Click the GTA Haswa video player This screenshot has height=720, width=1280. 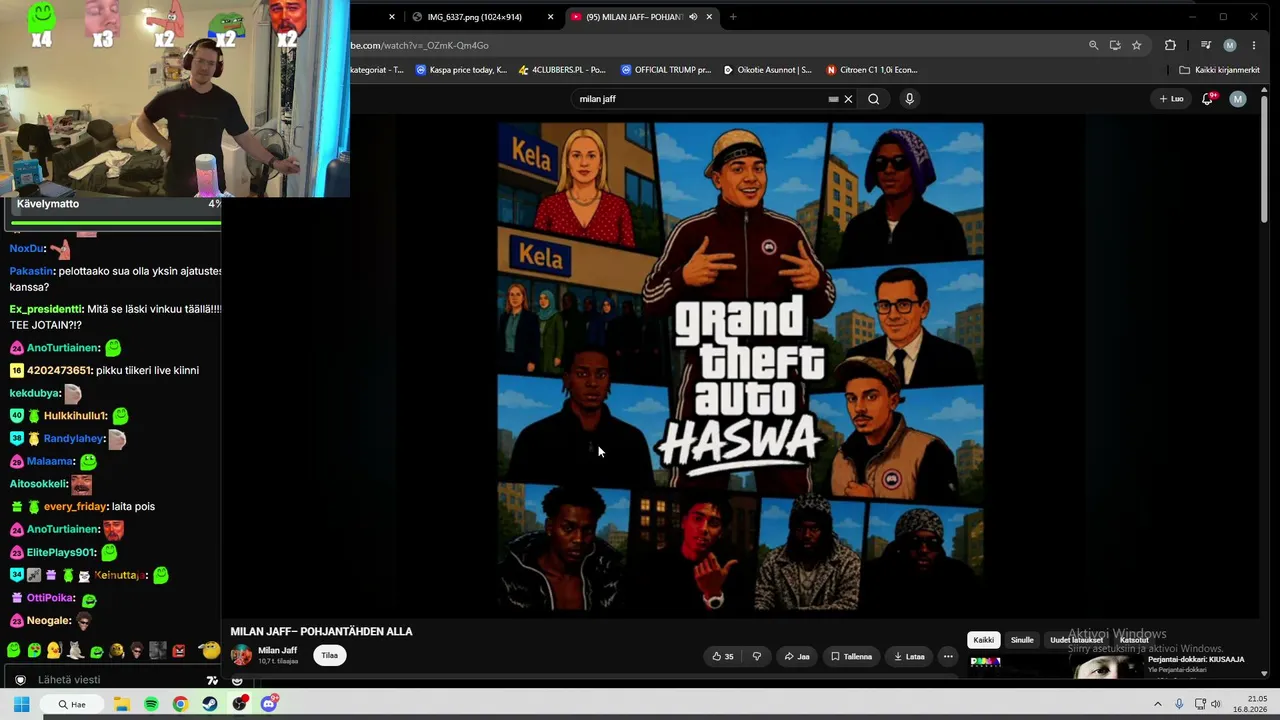click(740, 366)
